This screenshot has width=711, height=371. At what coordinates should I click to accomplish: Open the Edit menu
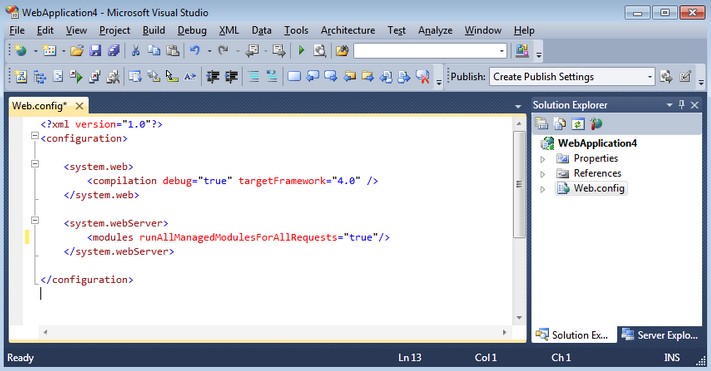[45, 30]
